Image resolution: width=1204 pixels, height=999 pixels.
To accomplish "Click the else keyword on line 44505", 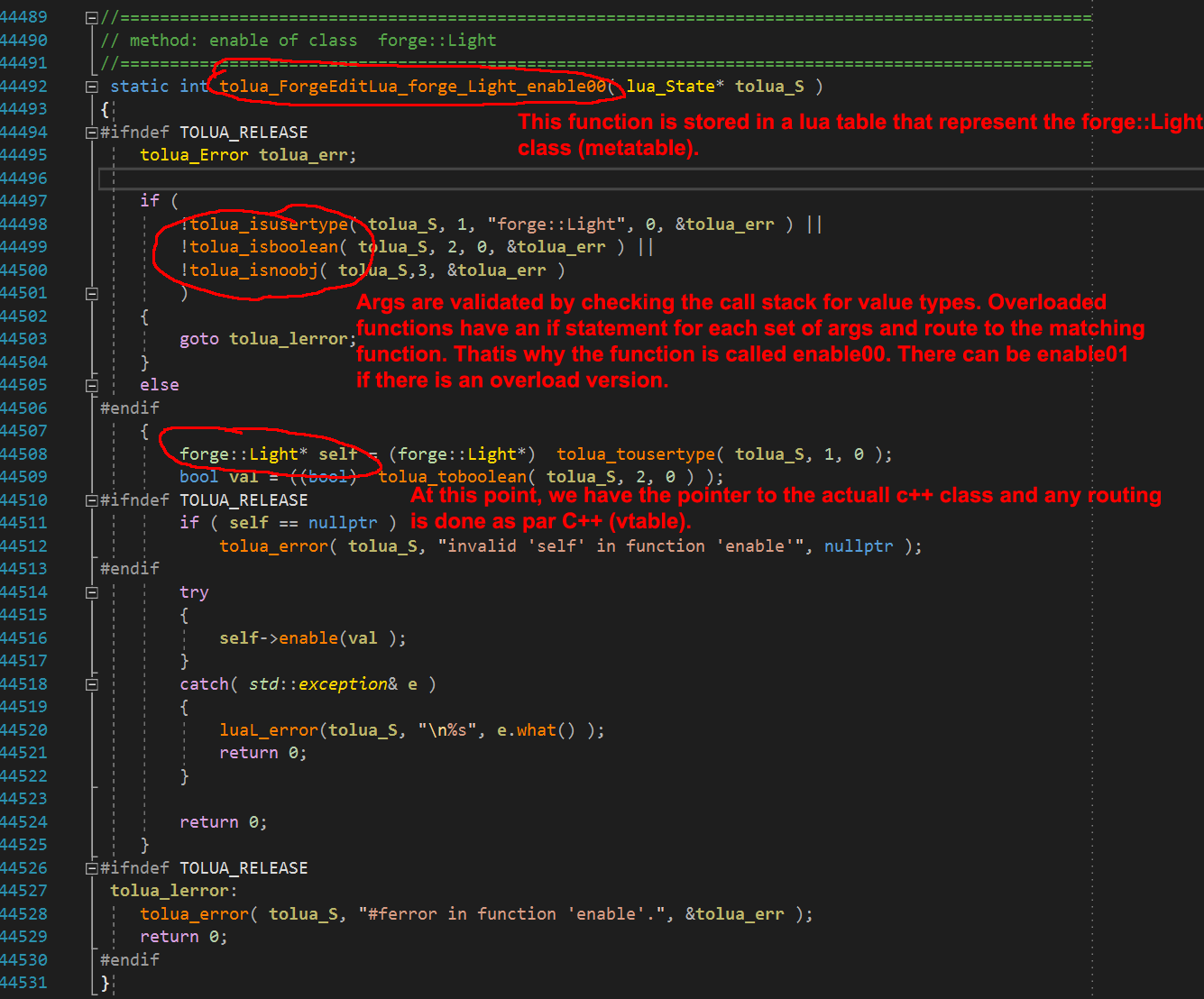I will [160, 385].
